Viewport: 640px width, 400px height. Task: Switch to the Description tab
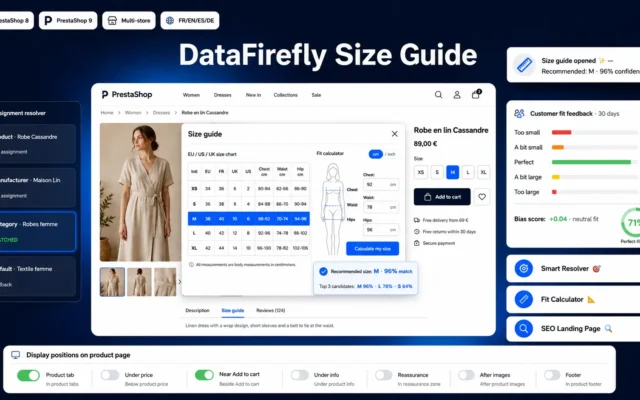click(197, 310)
